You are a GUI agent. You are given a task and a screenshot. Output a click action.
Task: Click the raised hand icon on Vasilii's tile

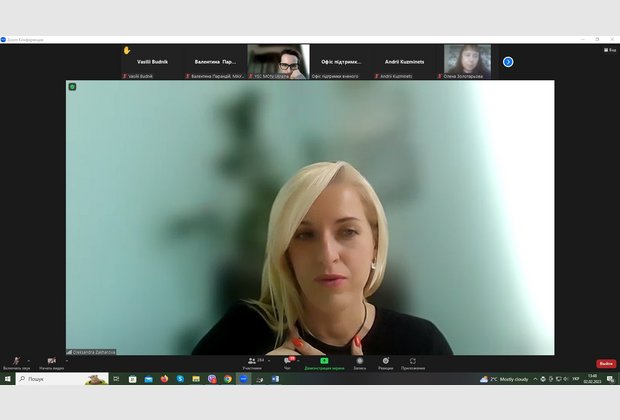click(x=127, y=50)
